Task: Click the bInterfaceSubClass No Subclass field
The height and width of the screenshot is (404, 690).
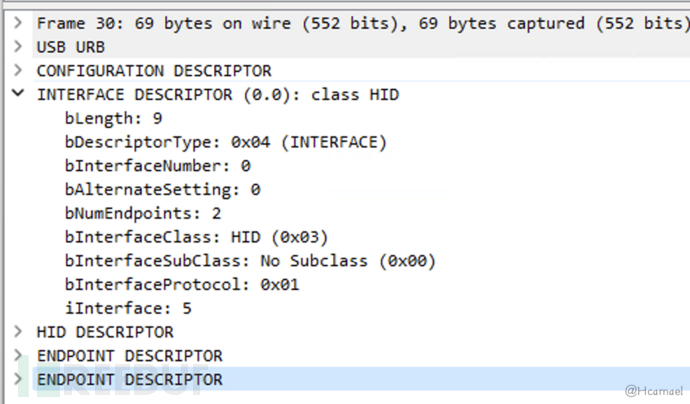Action: coord(250,260)
